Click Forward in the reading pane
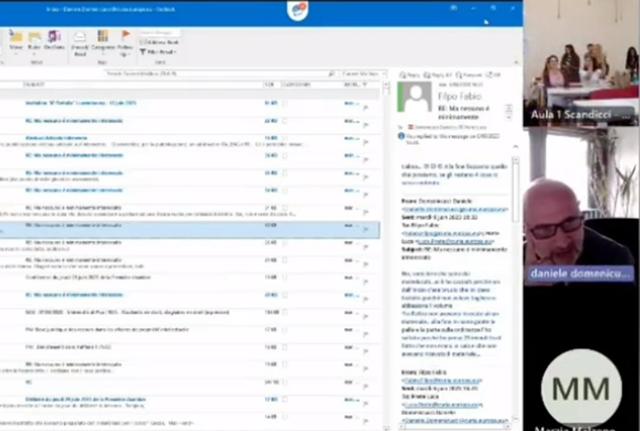 (468, 75)
